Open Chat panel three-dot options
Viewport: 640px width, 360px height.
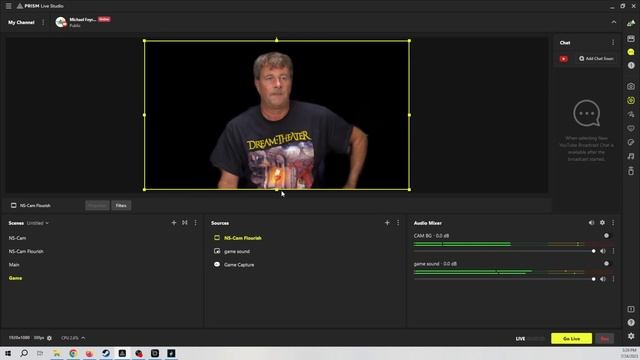point(613,42)
